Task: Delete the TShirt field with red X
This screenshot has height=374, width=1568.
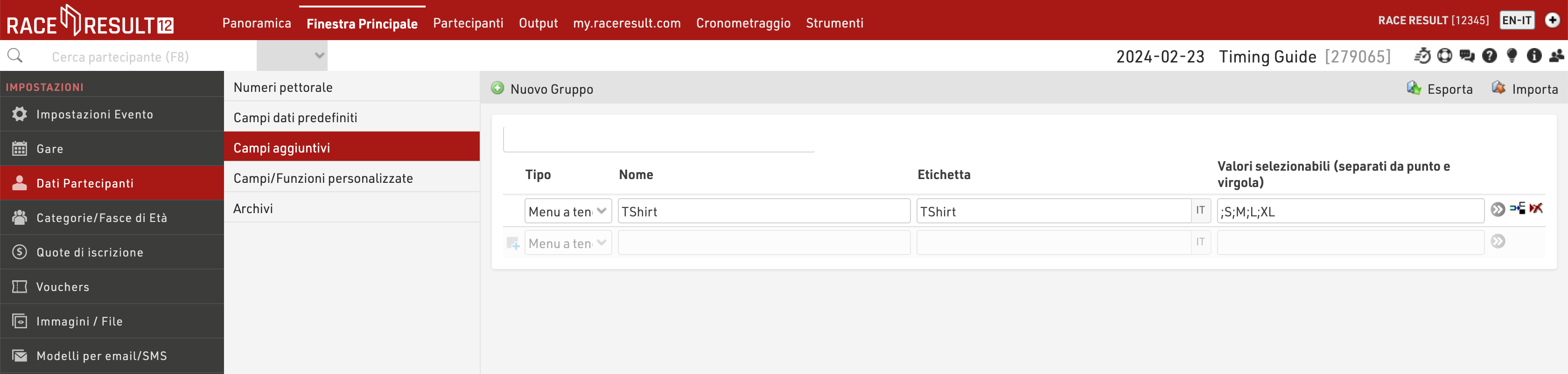Action: 1536,208
